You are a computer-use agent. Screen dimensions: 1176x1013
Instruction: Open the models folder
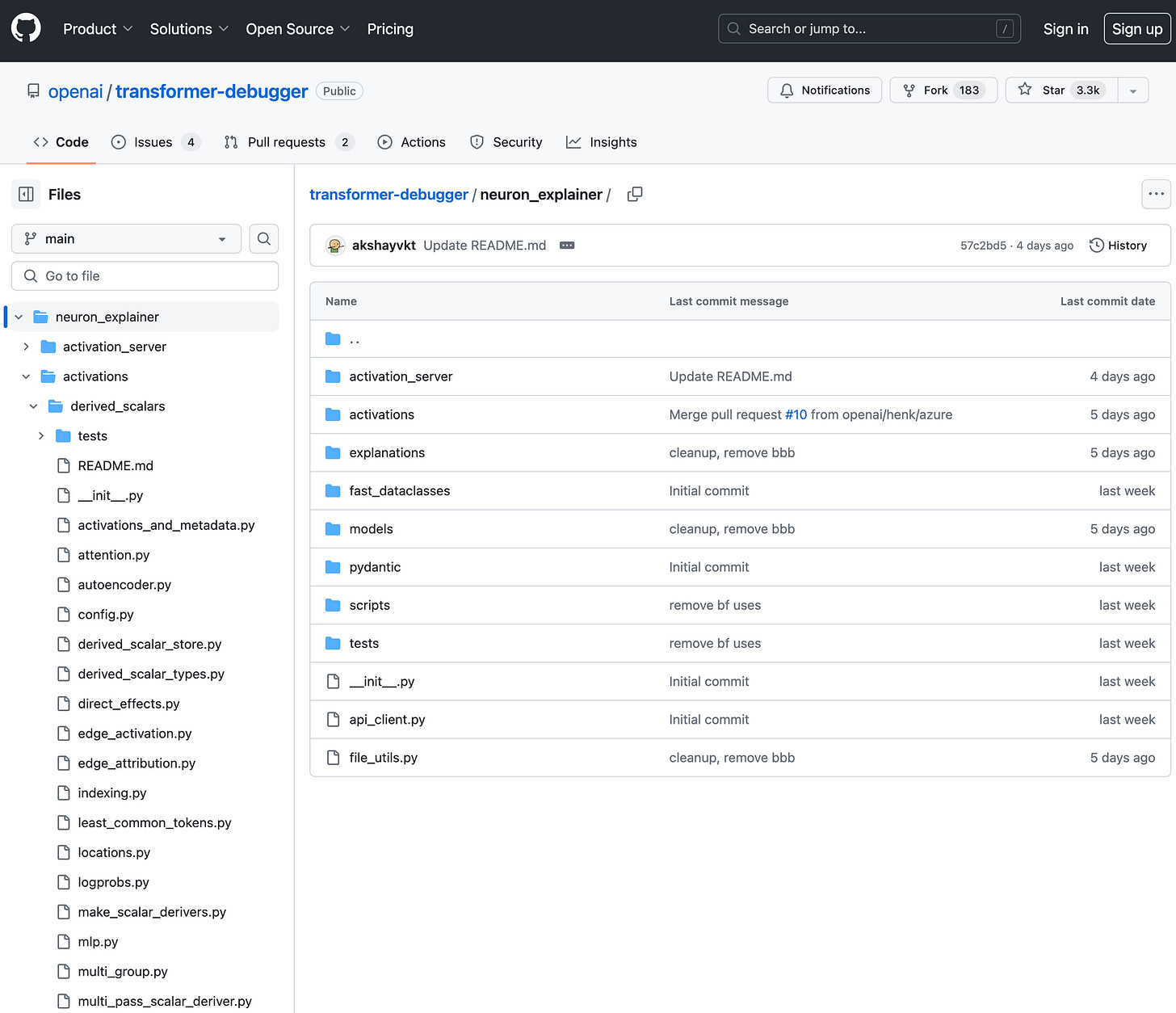pos(371,529)
